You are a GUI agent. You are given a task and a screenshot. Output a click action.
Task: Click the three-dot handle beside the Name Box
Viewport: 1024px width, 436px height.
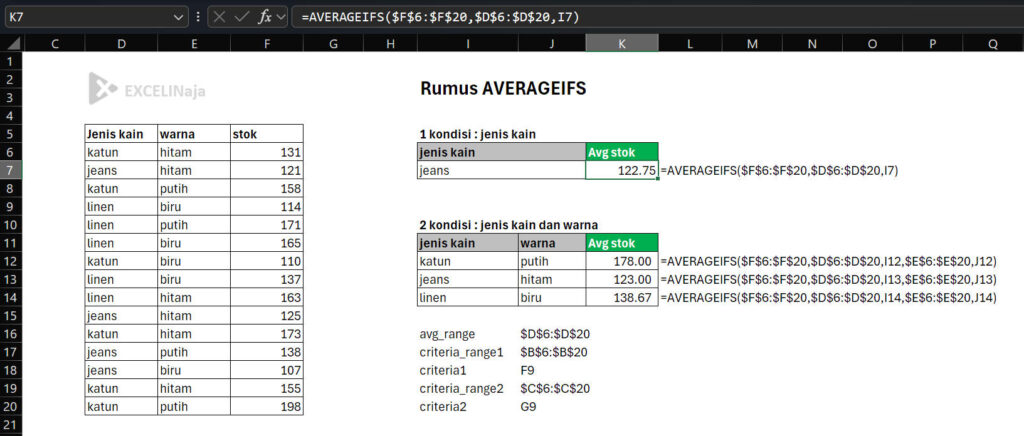(198, 18)
